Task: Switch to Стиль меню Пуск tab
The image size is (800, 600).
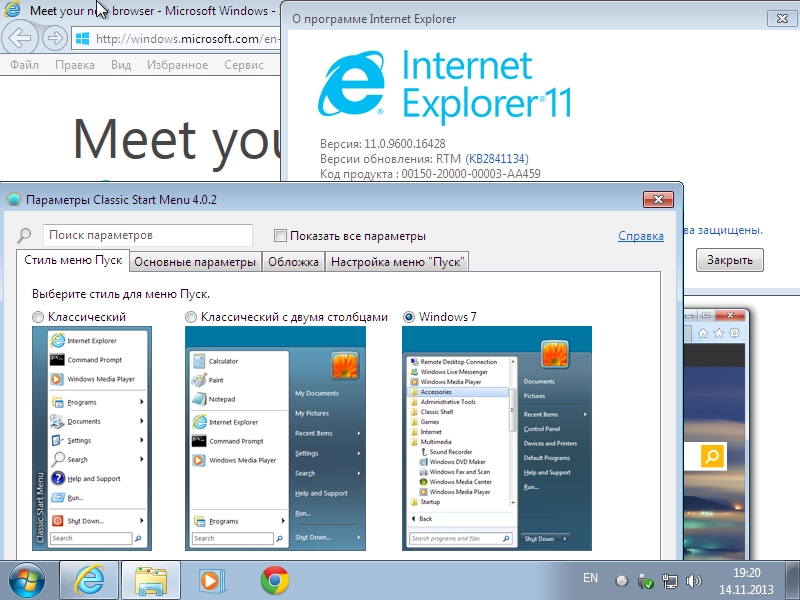Action: click(x=73, y=260)
